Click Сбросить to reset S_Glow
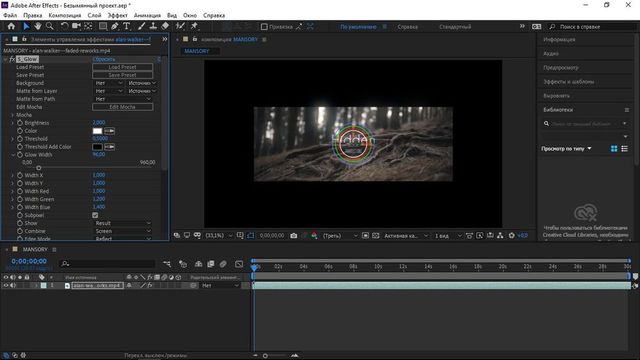This screenshot has width=640, height=360. 104,59
